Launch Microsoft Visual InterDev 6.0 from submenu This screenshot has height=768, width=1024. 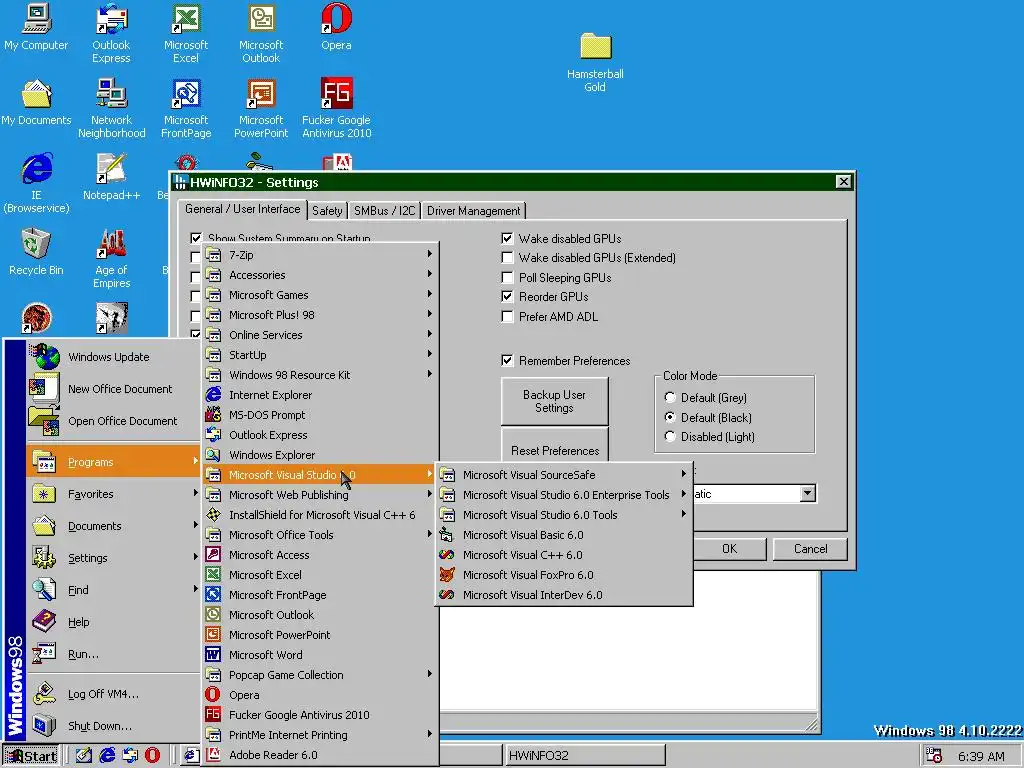565,595
